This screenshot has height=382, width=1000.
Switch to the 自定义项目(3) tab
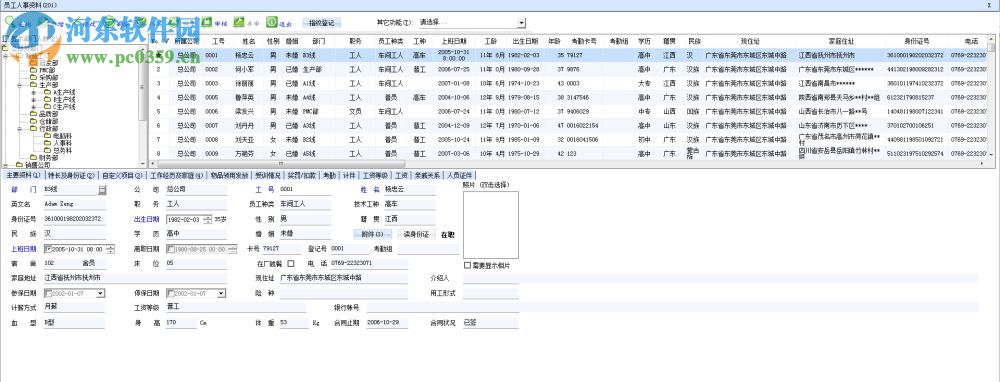pyautogui.click(x=122, y=175)
